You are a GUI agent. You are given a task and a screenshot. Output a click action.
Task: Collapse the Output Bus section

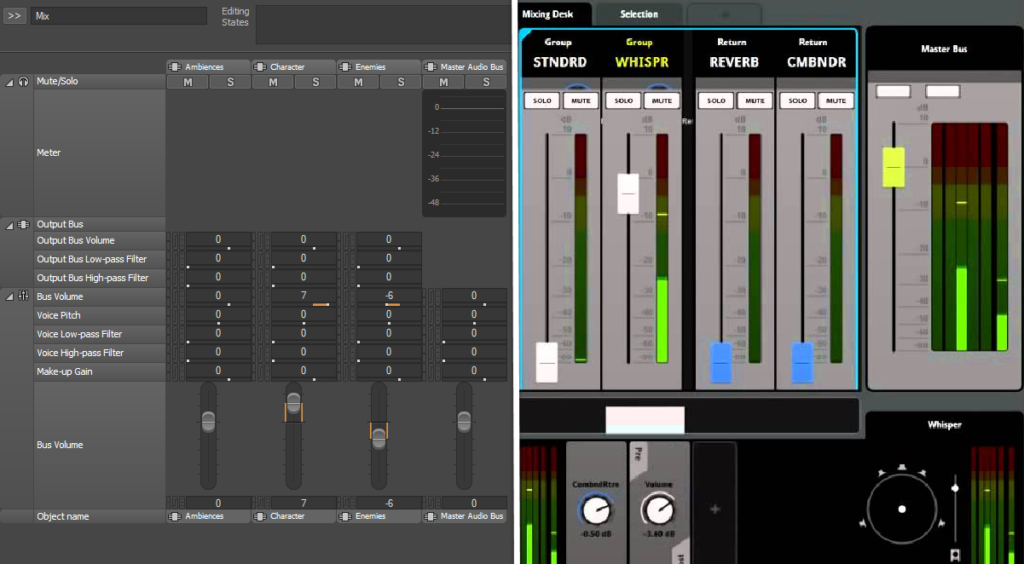(x=10, y=225)
